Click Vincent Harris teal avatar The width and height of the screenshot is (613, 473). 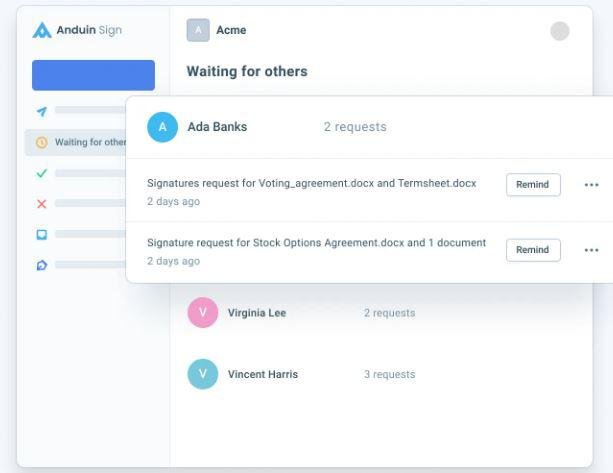[x=203, y=375]
